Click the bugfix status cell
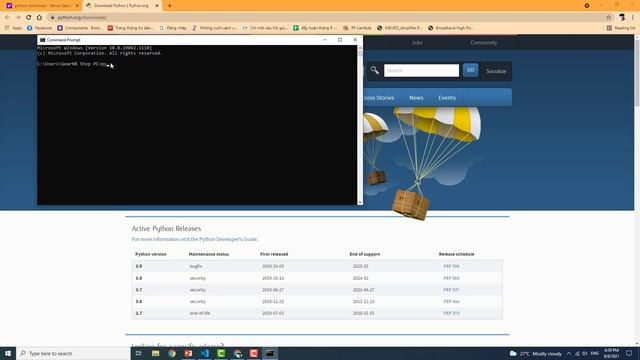The image size is (640, 360). (x=196, y=266)
